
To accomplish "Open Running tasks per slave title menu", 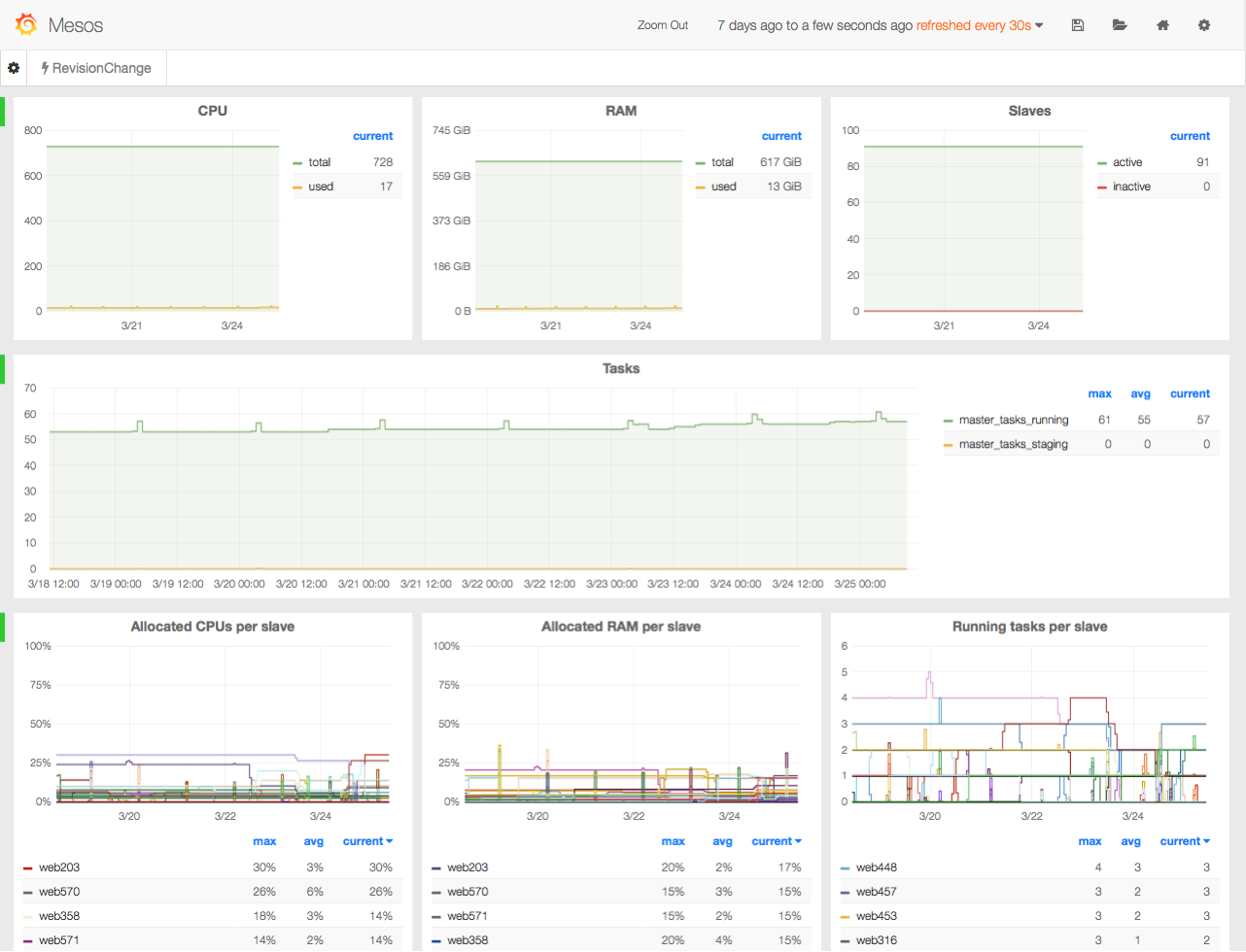I will click(1029, 627).
